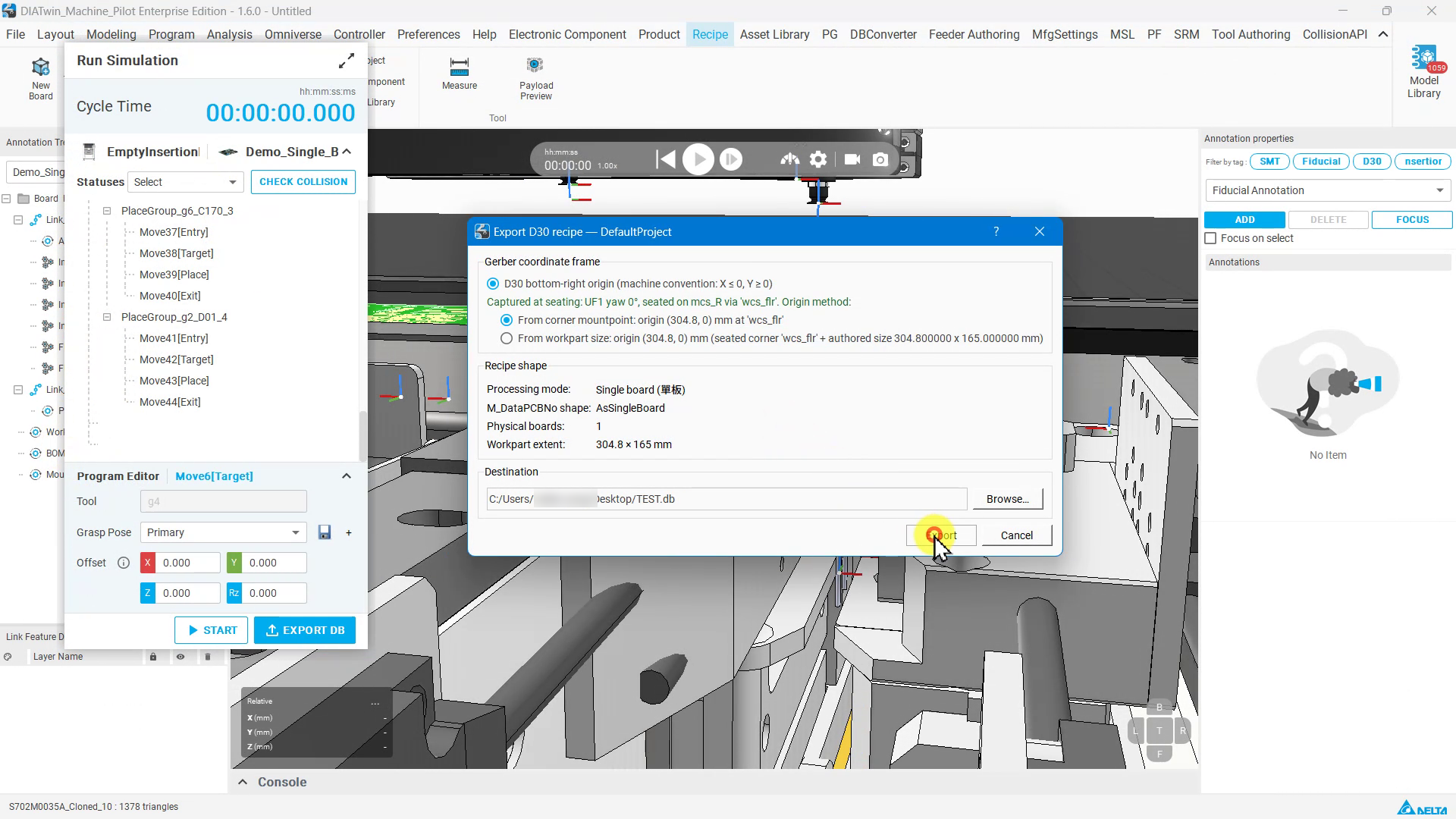
Task: Click the Export D30 dialog help button
Action: click(x=996, y=231)
